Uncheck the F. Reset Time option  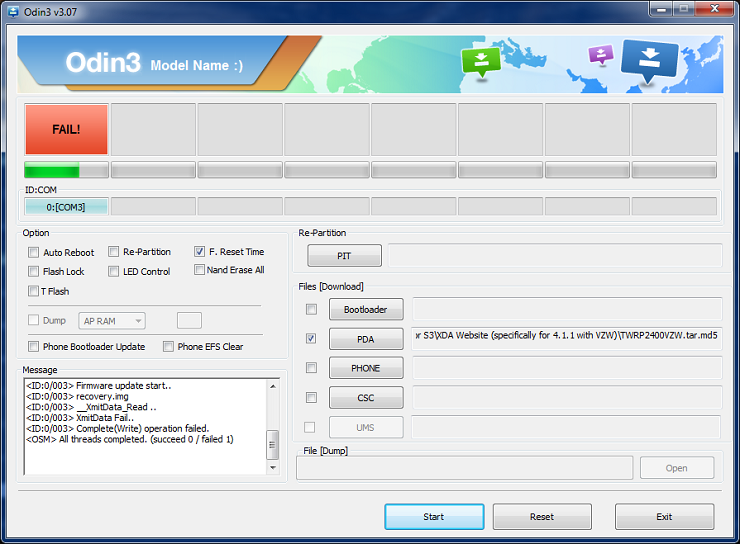[x=200, y=252]
